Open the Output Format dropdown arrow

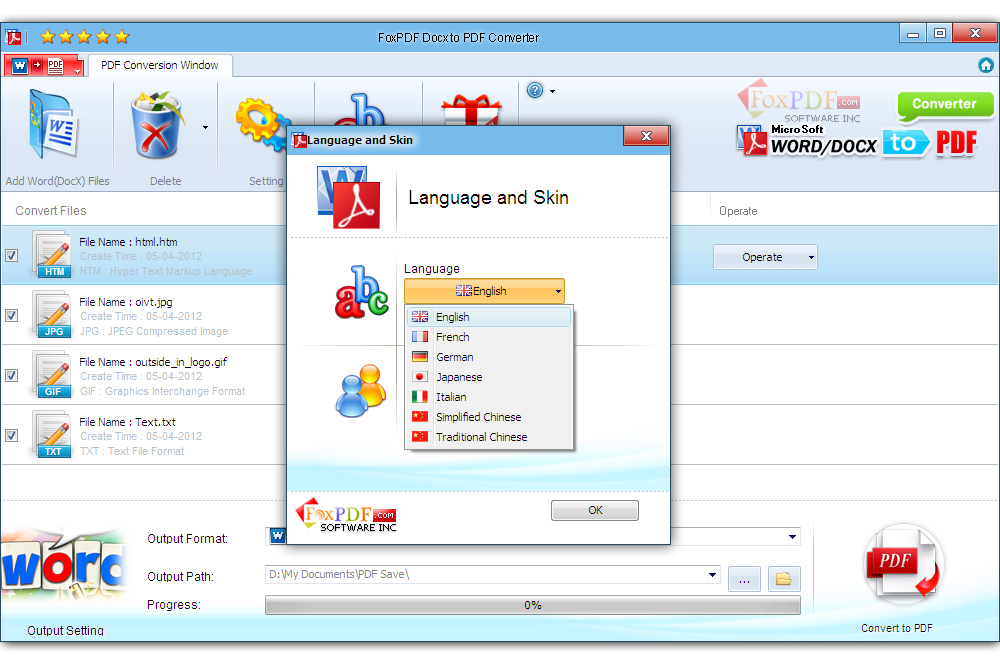[x=792, y=536]
